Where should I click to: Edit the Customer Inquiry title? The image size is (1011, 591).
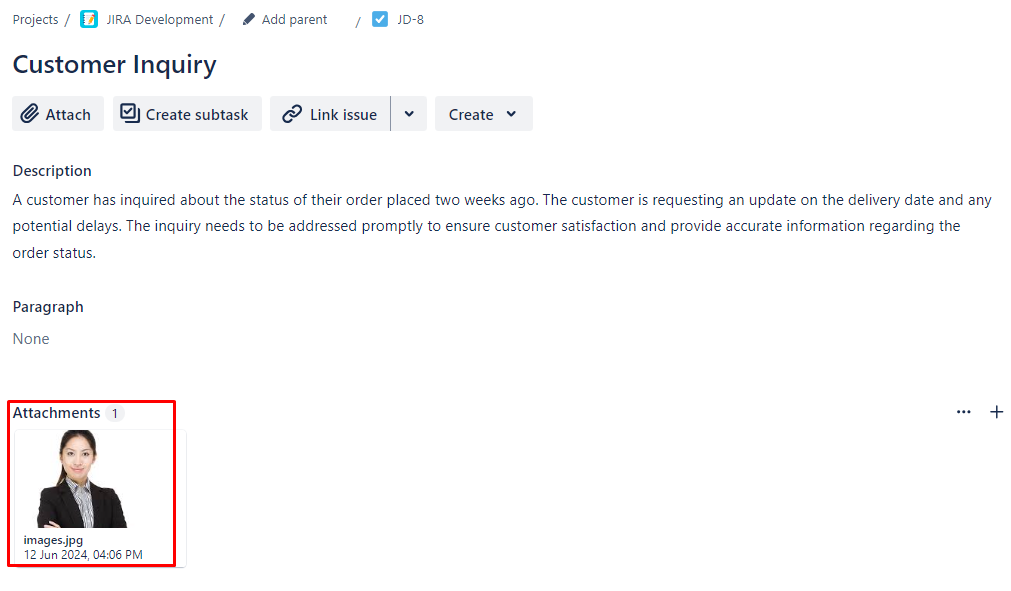pyautogui.click(x=115, y=64)
